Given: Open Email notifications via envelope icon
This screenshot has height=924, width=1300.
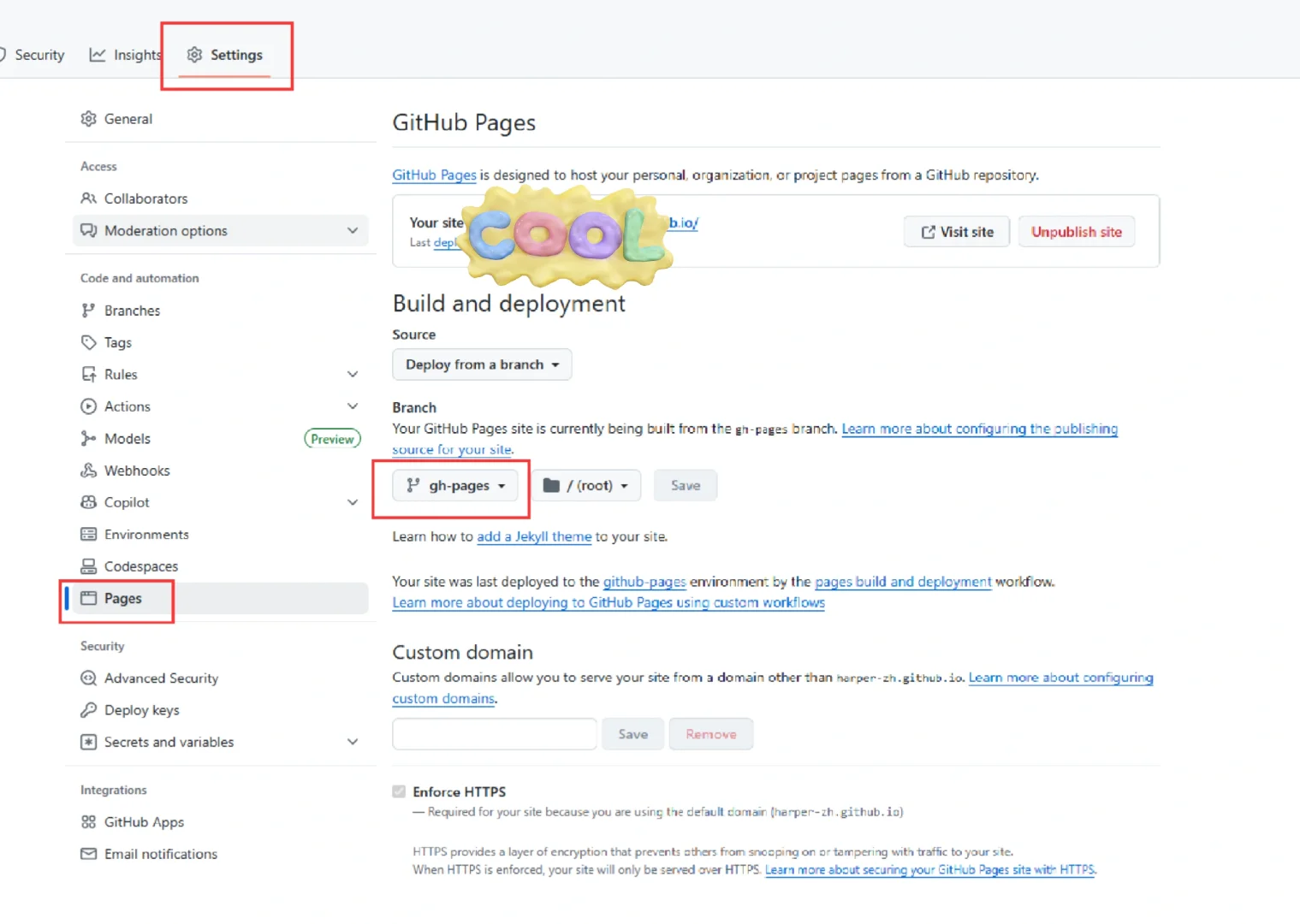Looking at the screenshot, I should tap(88, 854).
